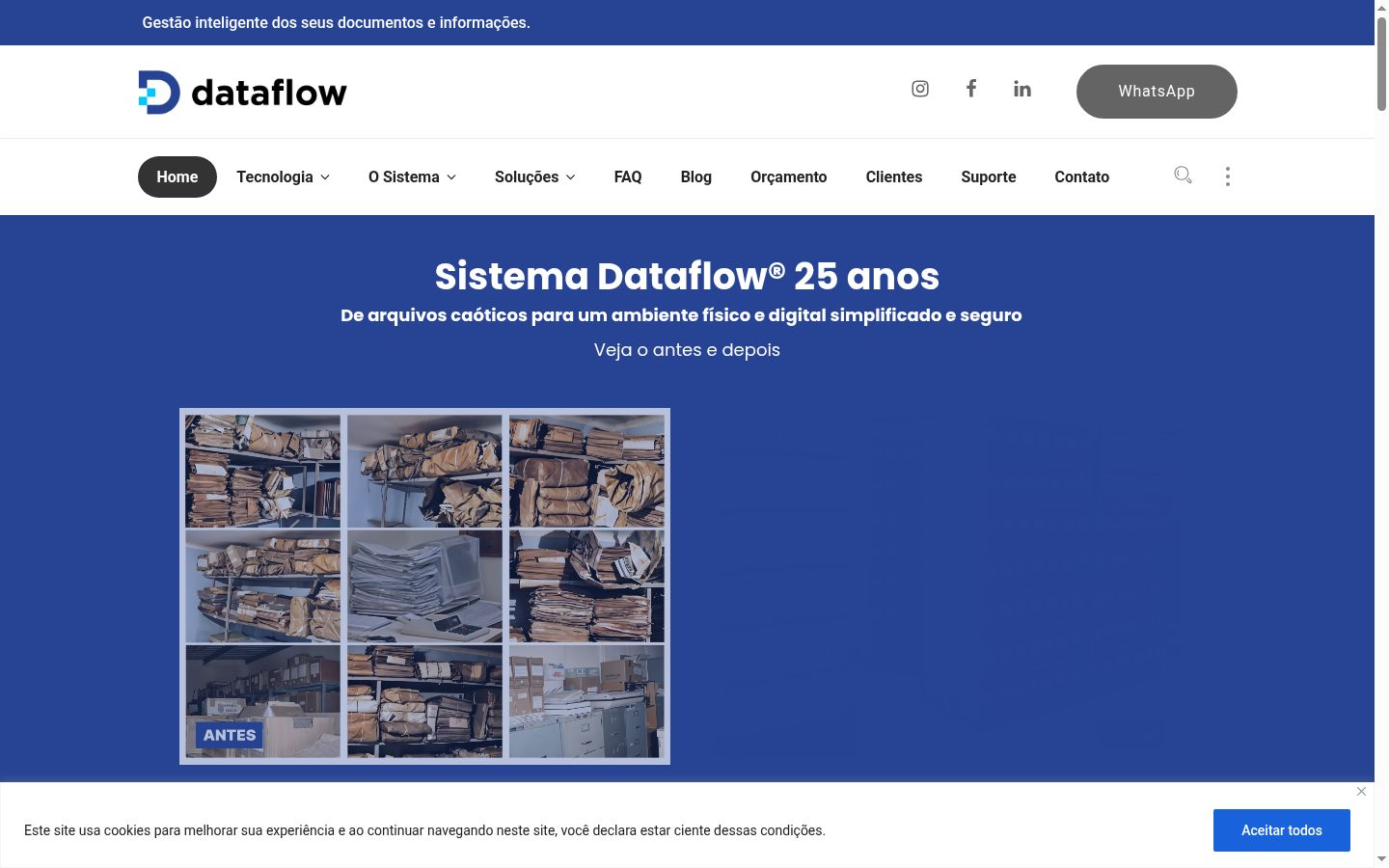Screen dimensions: 1389x868
Task: Click the heading Sistema Dataflow® 25 anos
Action: coord(687,276)
